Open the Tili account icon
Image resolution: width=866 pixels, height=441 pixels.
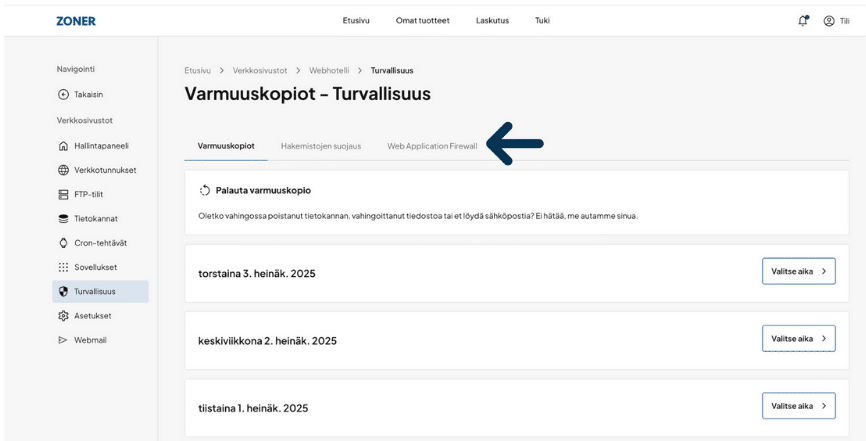coord(829,20)
